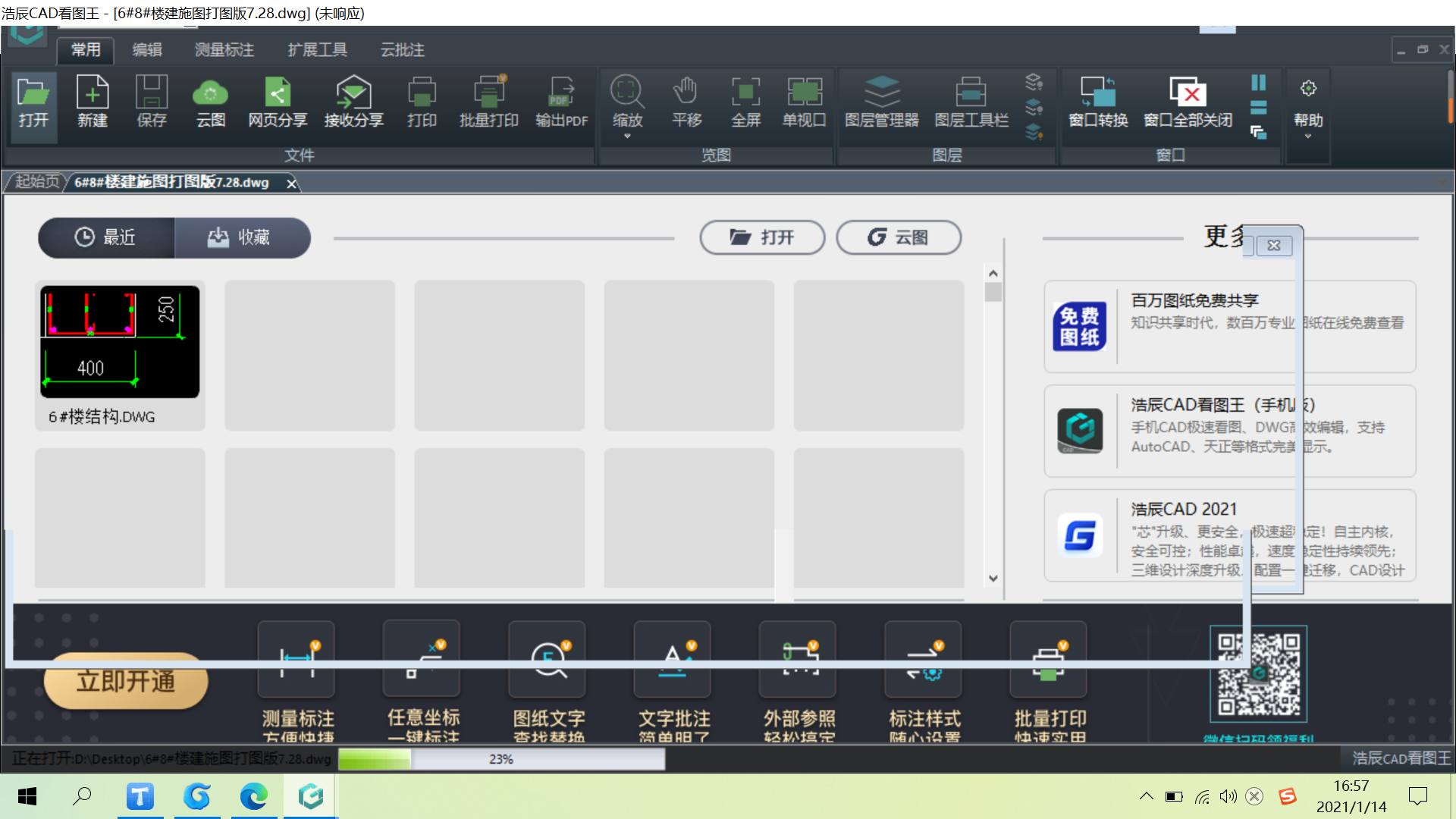1456x819 pixels.
Task: Click the volume tray icon
Action: pos(1228,796)
